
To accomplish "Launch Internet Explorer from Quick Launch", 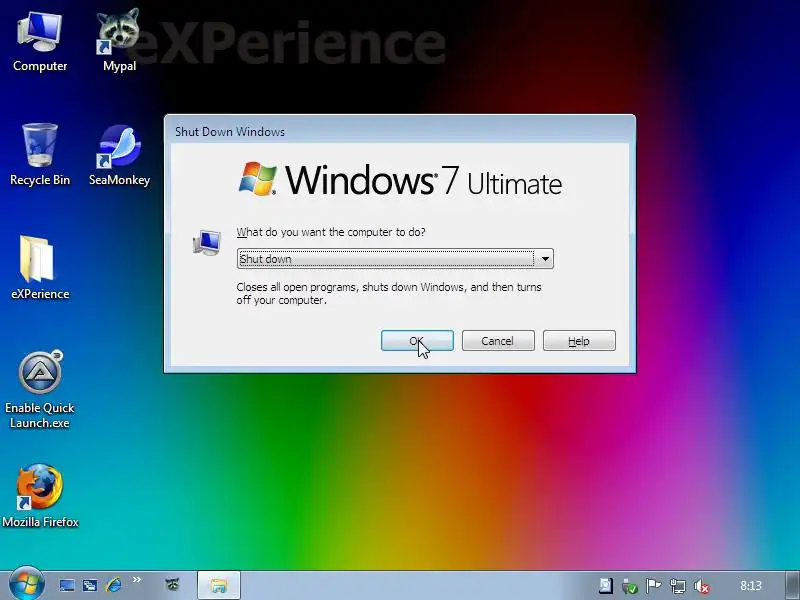I will pos(113,585).
